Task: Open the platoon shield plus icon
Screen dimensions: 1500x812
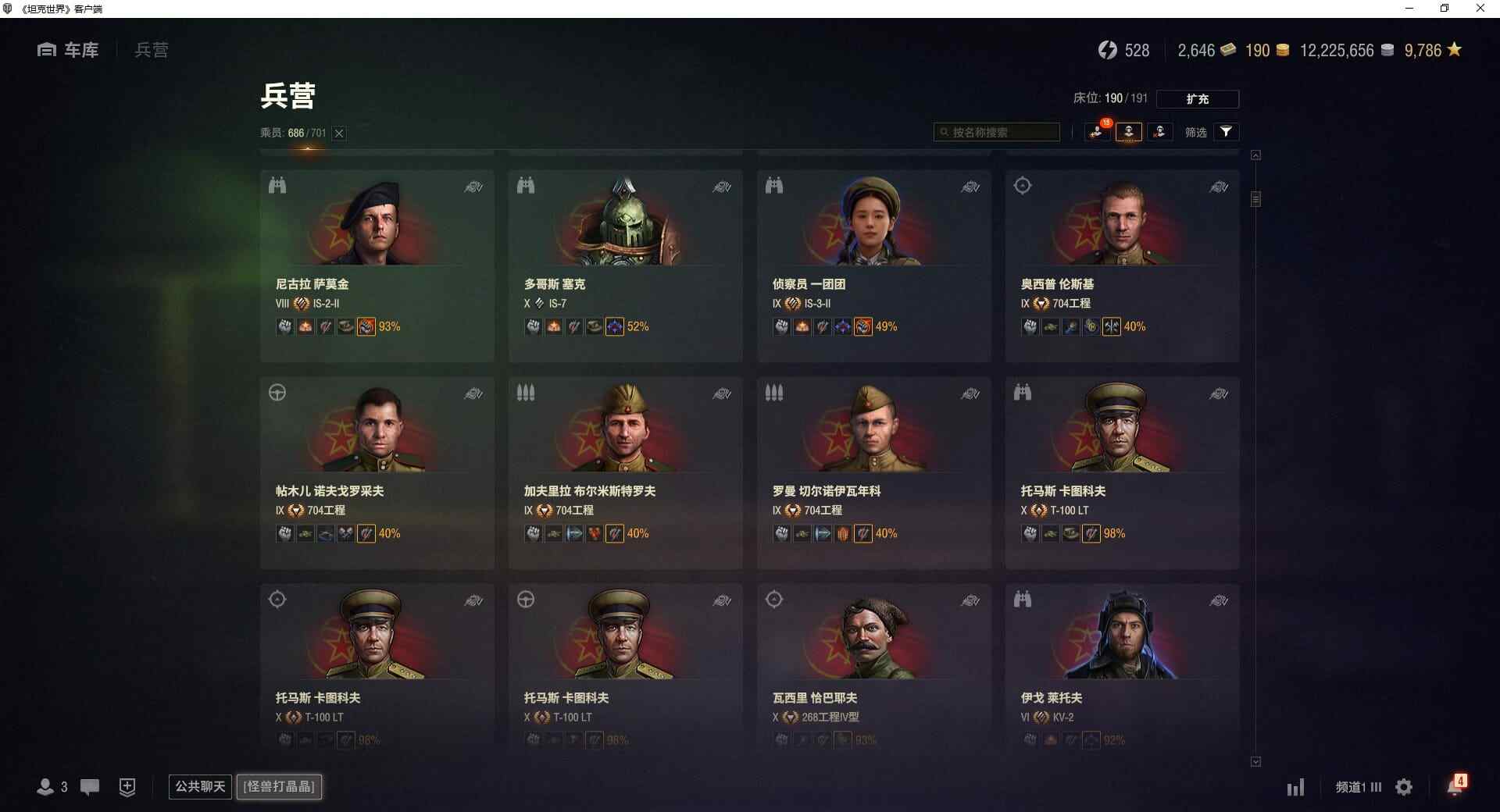Action: 127,787
